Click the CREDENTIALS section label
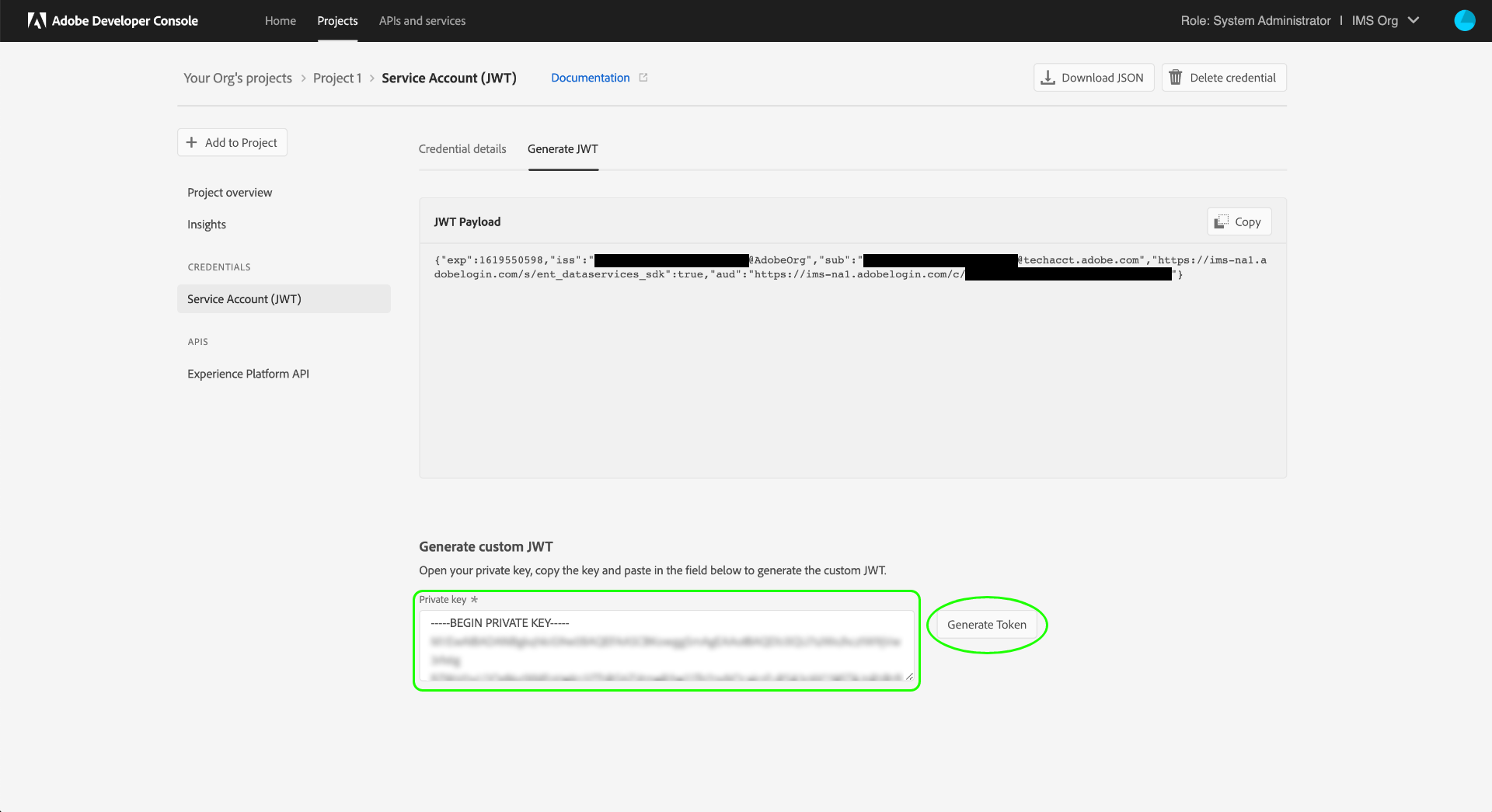 tap(219, 267)
